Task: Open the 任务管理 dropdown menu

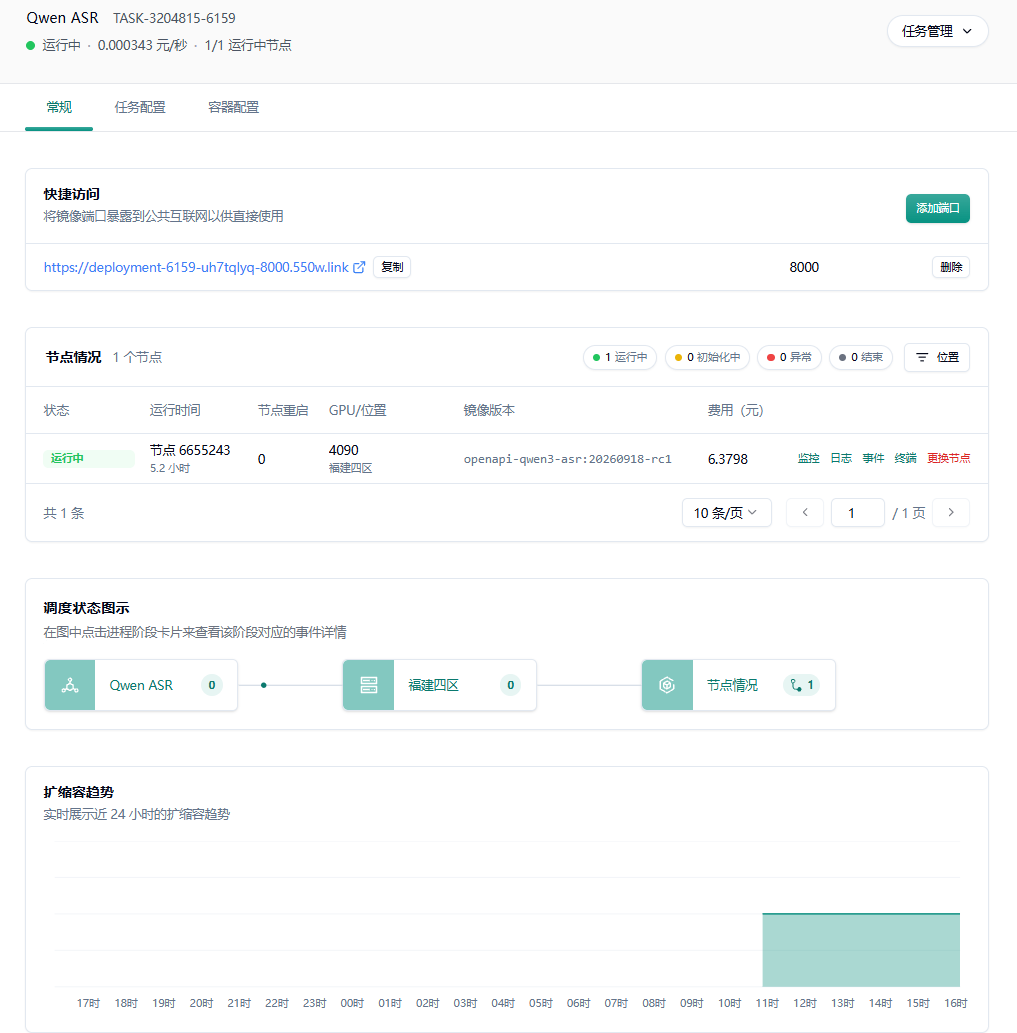Action: click(937, 31)
